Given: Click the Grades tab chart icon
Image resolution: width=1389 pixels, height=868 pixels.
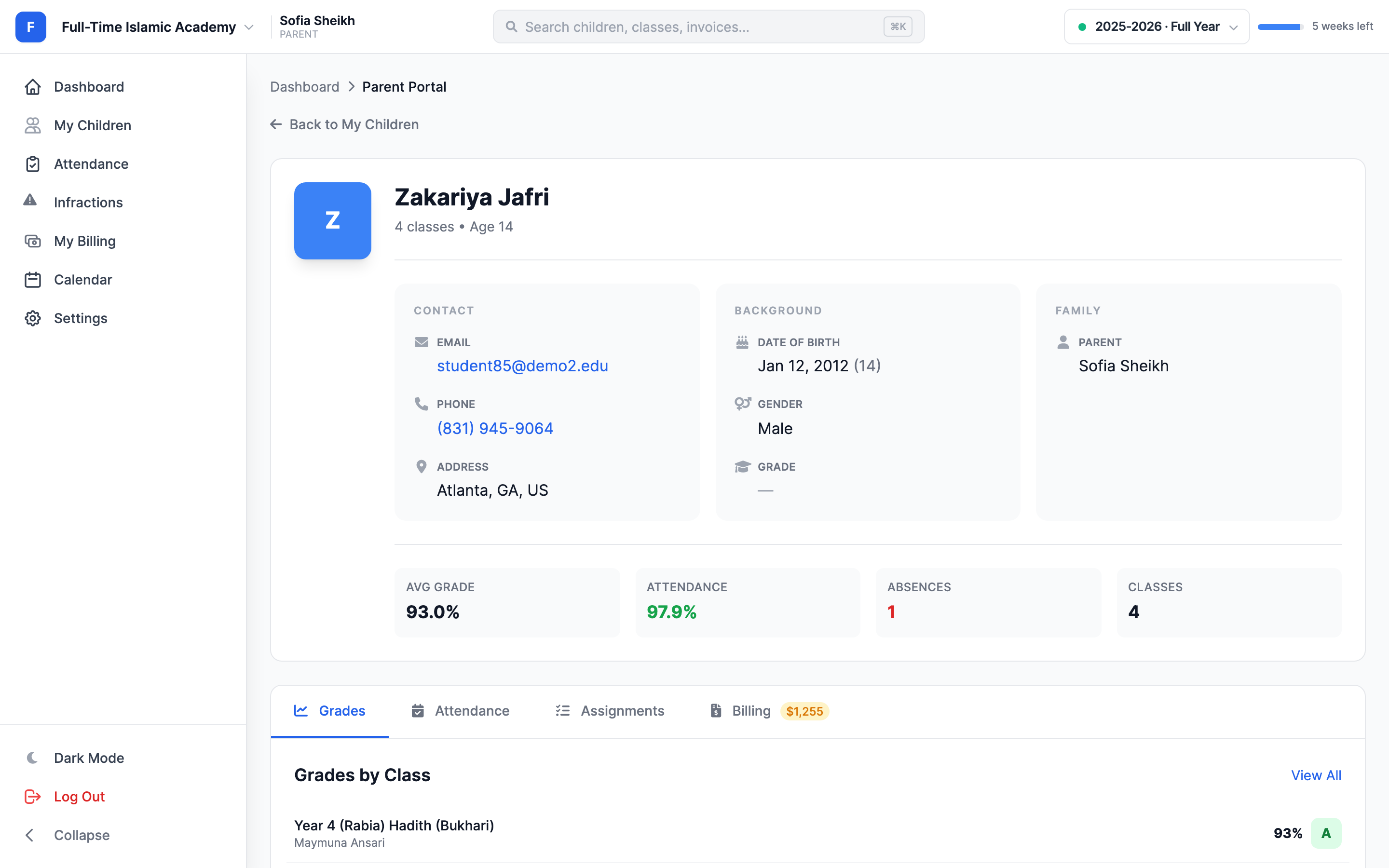Looking at the screenshot, I should (x=301, y=711).
